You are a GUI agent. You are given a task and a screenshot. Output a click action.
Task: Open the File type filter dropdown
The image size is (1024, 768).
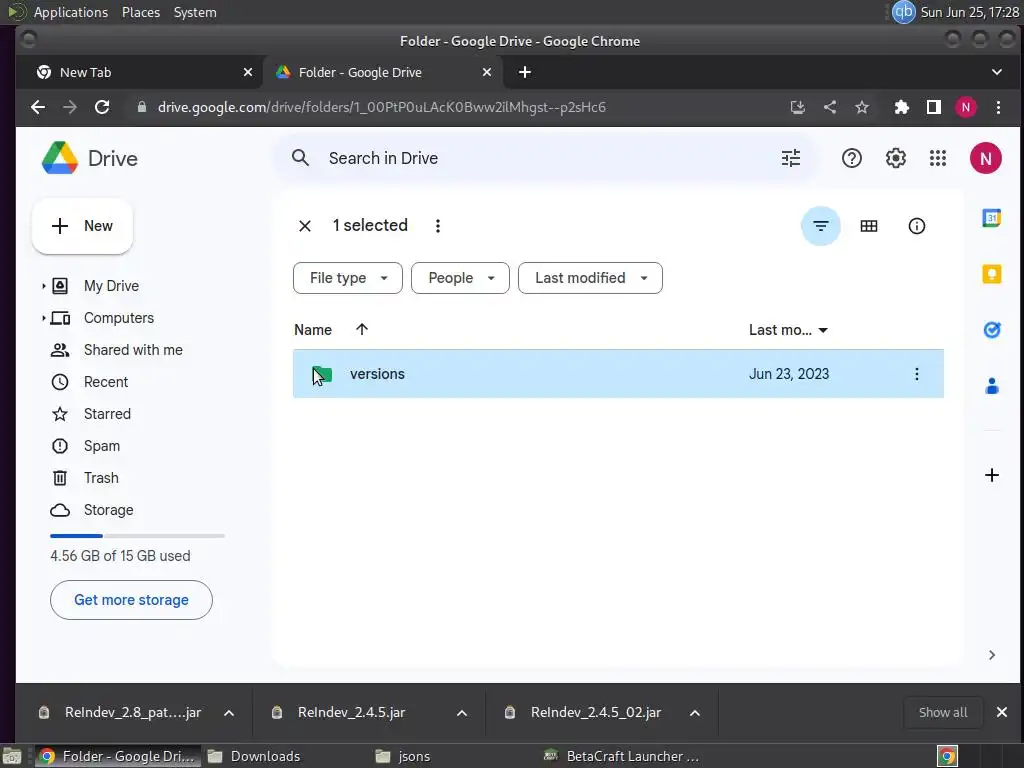click(347, 278)
